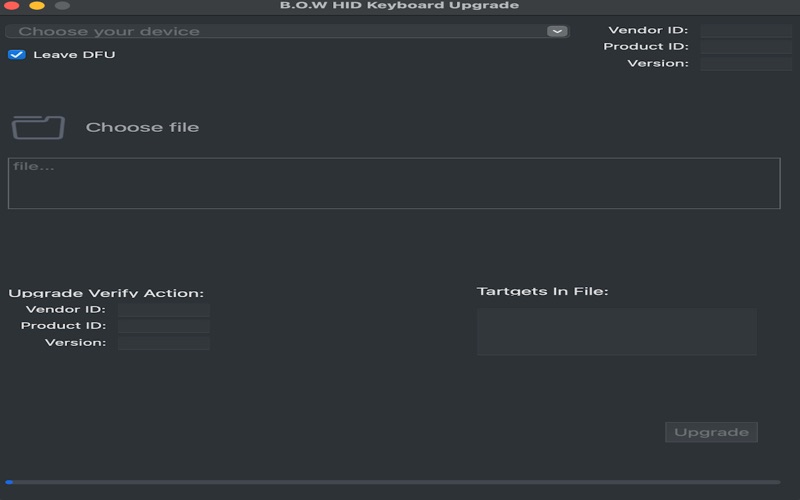Click the top Product ID field

pos(746,47)
